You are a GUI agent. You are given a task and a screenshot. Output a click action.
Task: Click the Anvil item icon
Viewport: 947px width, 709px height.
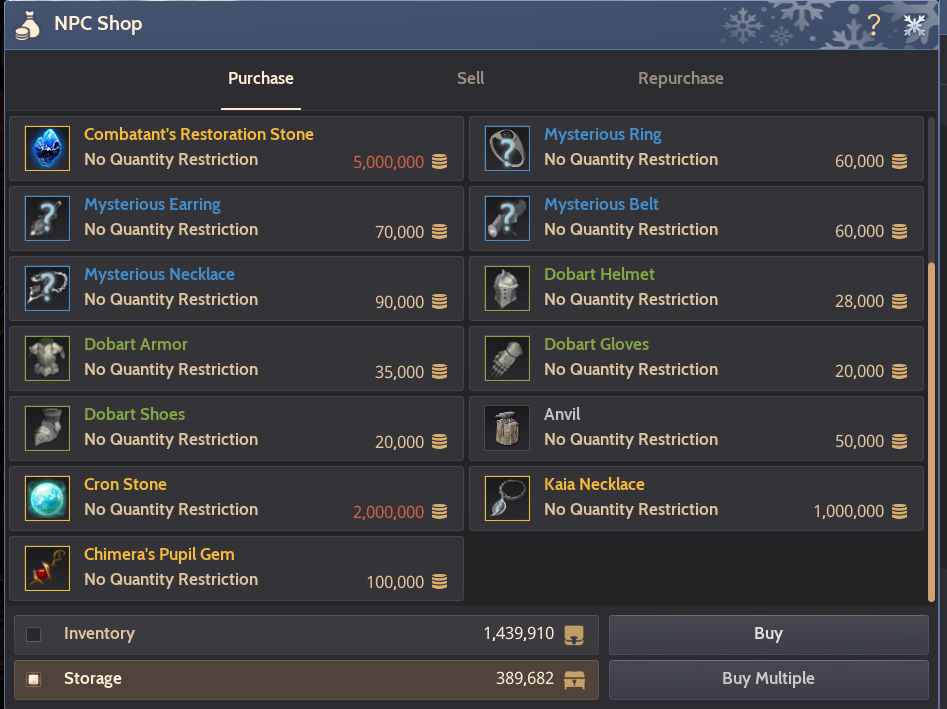[507, 428]
